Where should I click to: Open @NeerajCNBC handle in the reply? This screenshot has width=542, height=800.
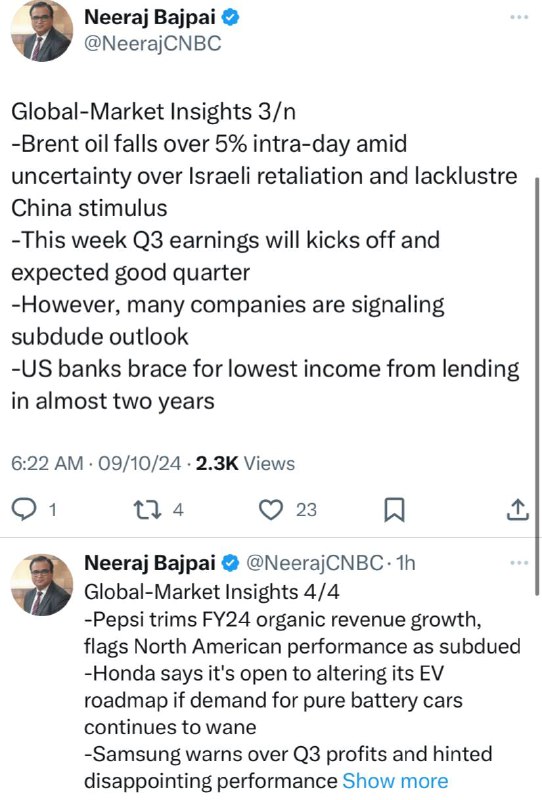pyautogui.click(x=314, y=563)
